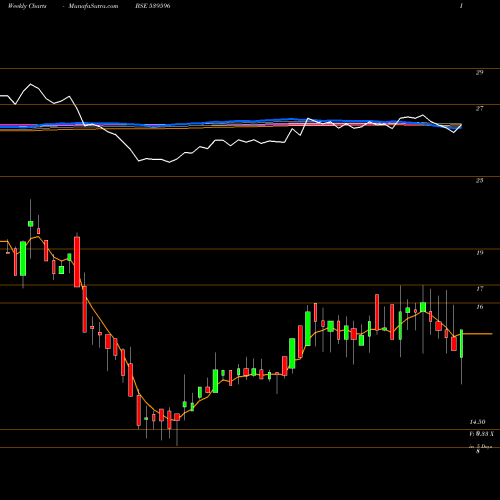Click the last green candlestick on the right

click(462, 344)
